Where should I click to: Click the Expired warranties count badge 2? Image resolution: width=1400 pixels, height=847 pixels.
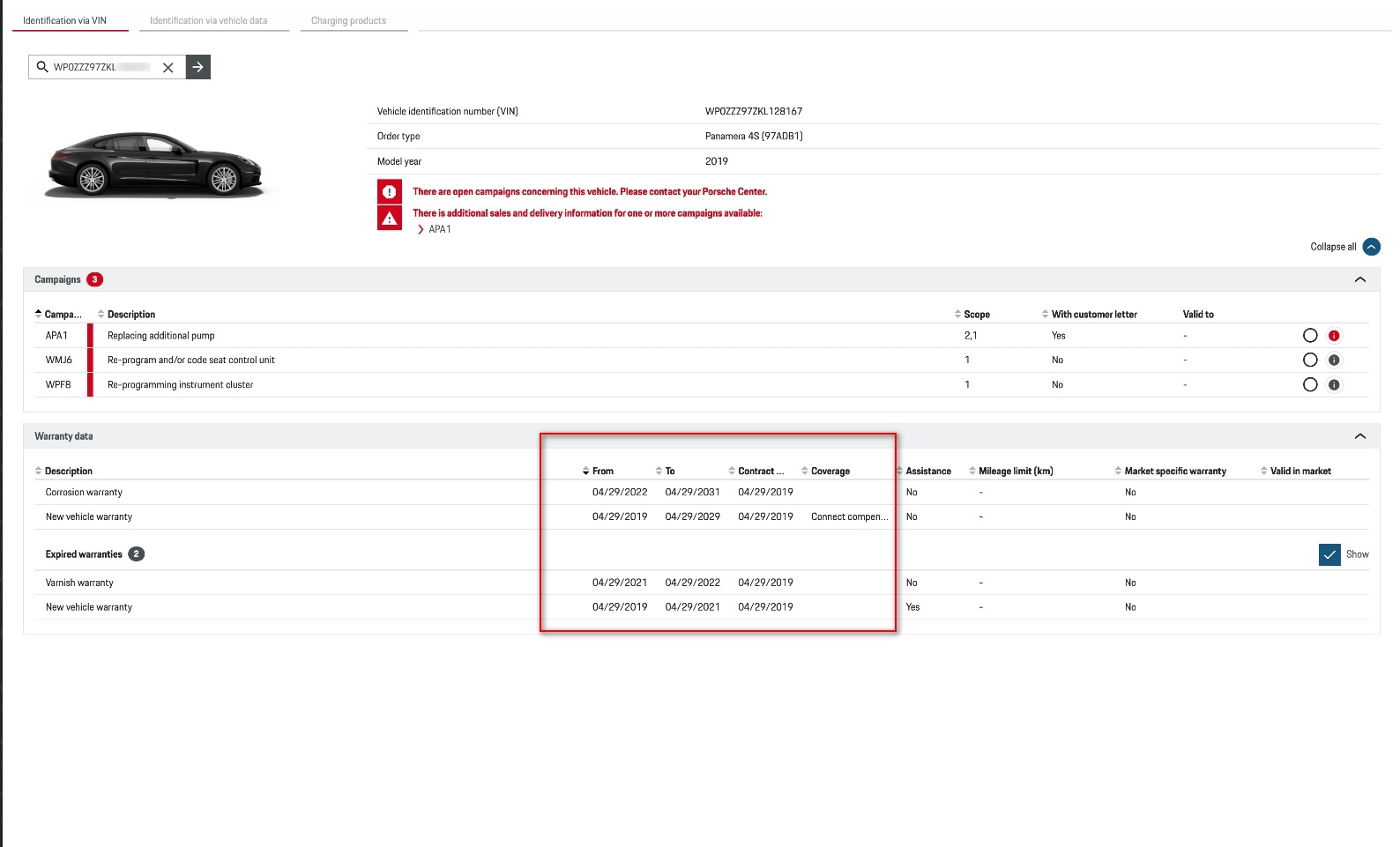(136, 554)
